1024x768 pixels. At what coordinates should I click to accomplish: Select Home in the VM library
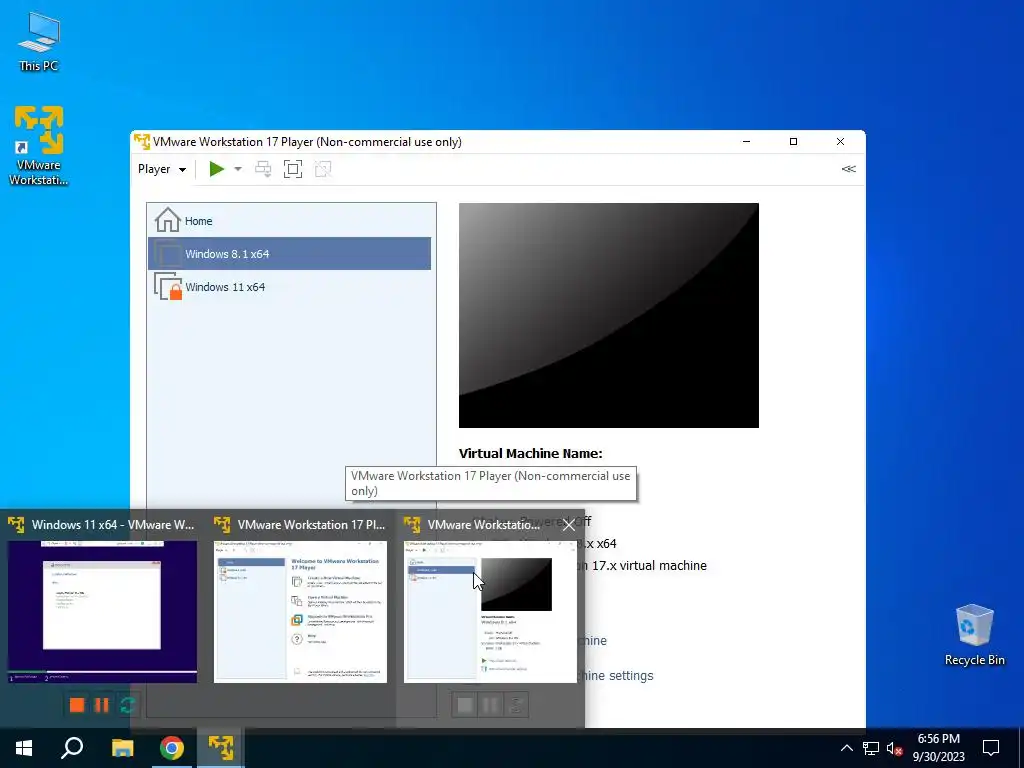click(289, 221)
